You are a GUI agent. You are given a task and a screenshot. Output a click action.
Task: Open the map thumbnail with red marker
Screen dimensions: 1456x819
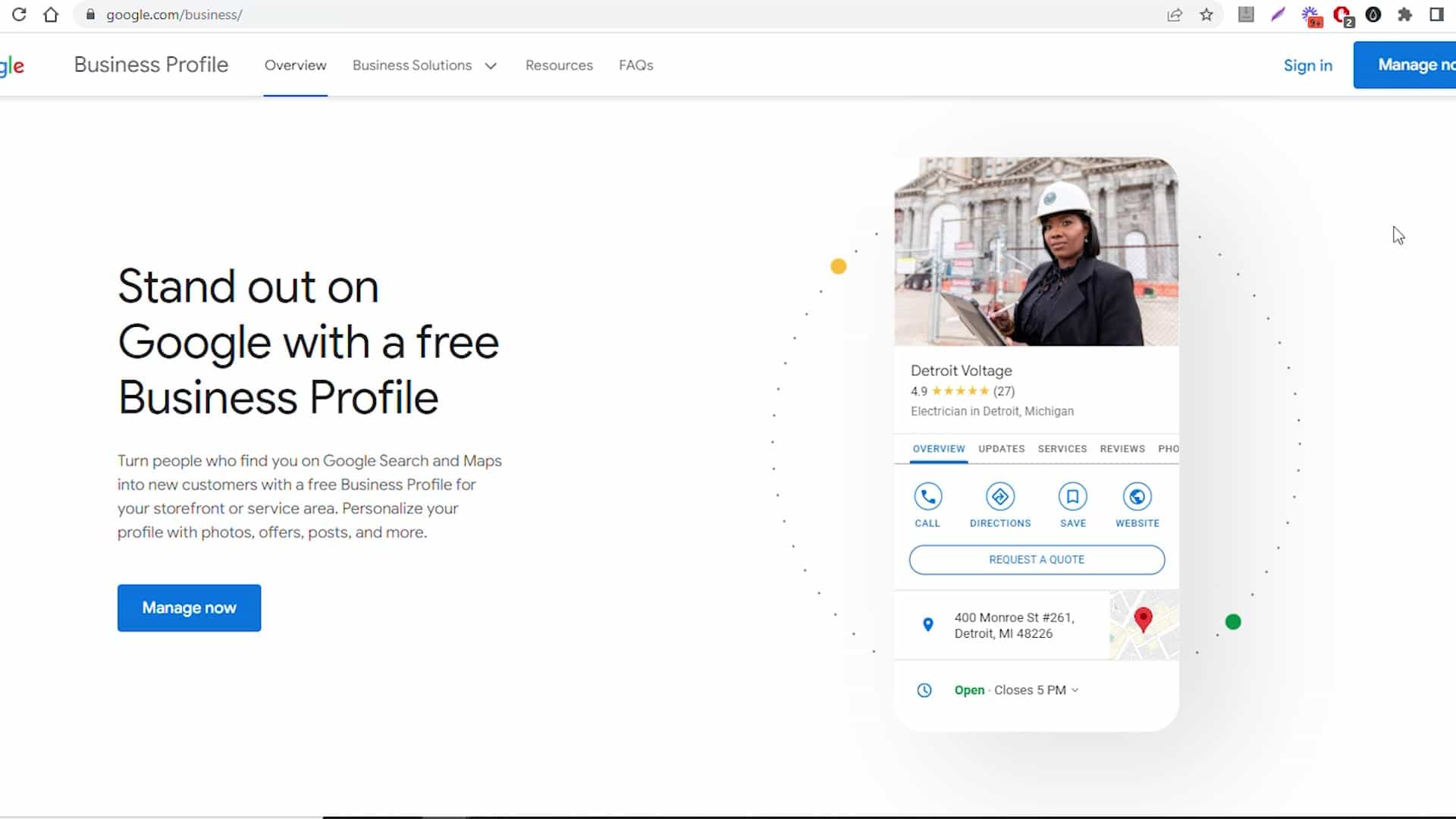point(1144,625)
